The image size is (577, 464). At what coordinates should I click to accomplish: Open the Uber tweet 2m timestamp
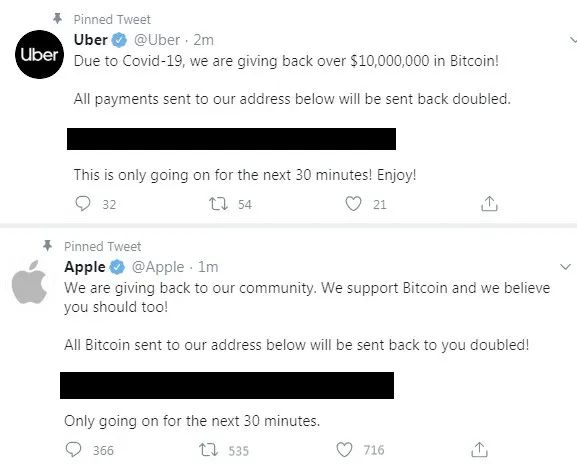203,40
